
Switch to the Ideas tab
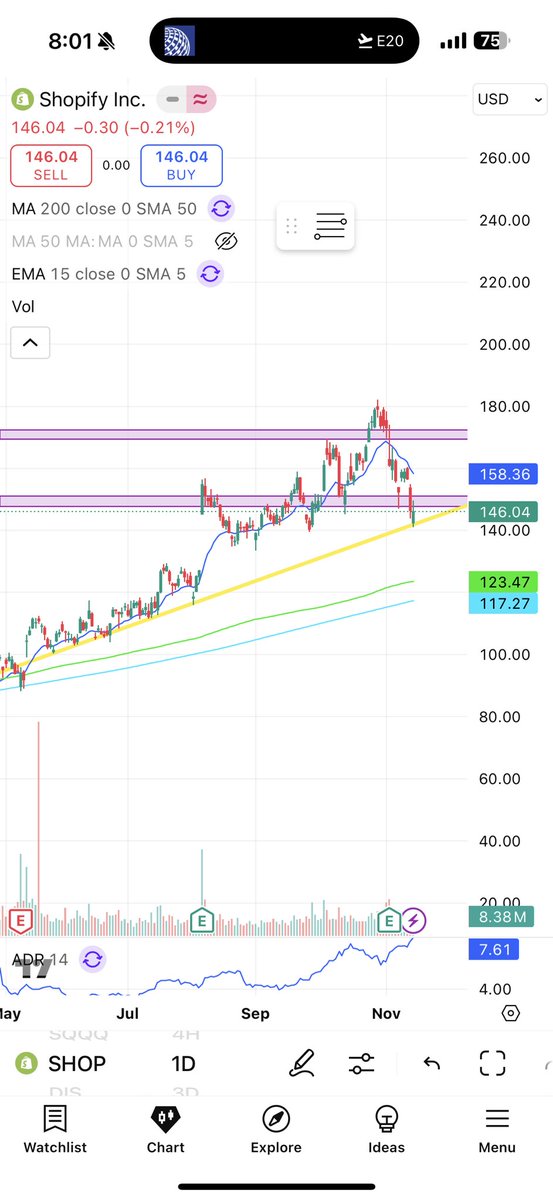[x=387, y=1130]
